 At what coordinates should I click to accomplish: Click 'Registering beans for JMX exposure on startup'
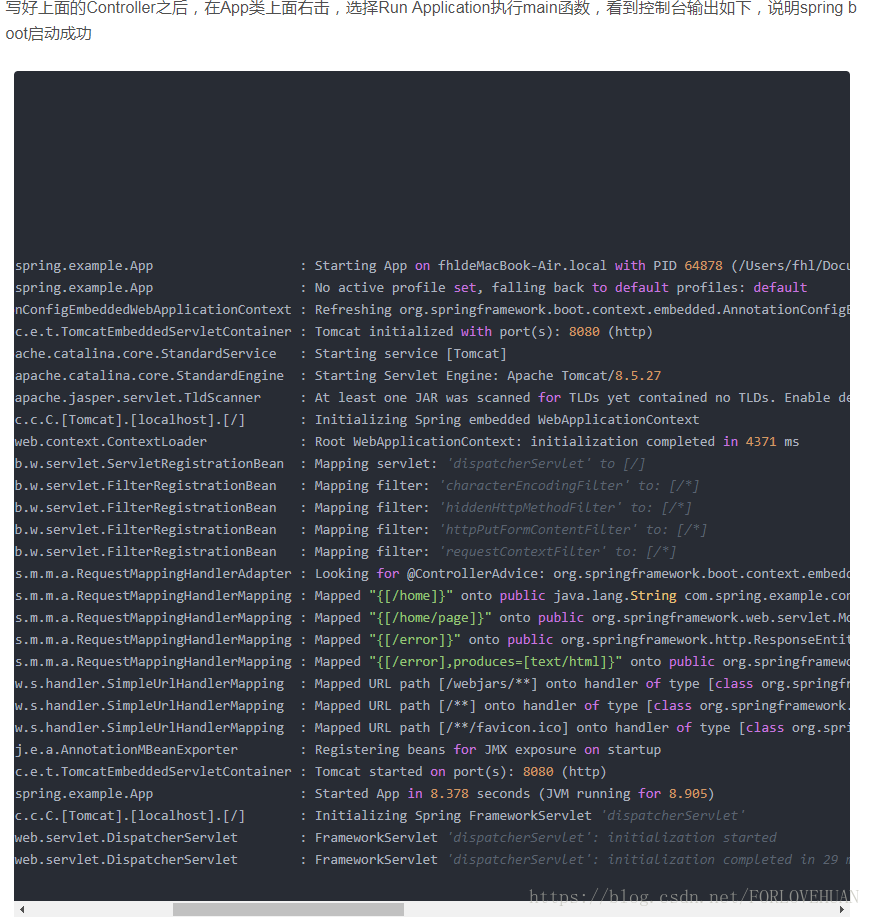pos(488,750)
